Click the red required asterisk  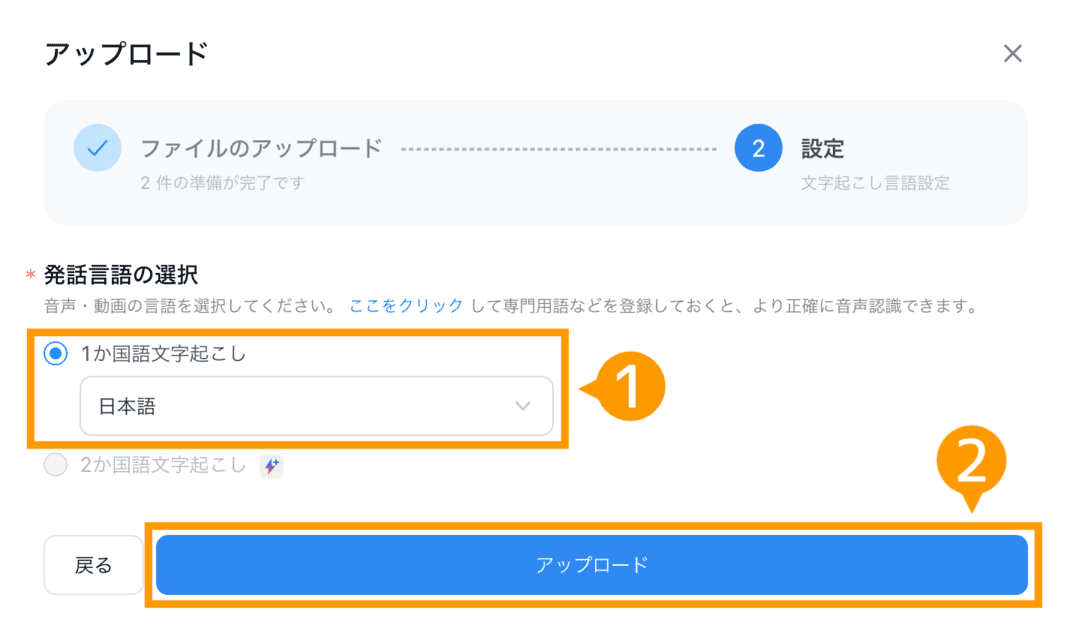(x=30, y=275)
